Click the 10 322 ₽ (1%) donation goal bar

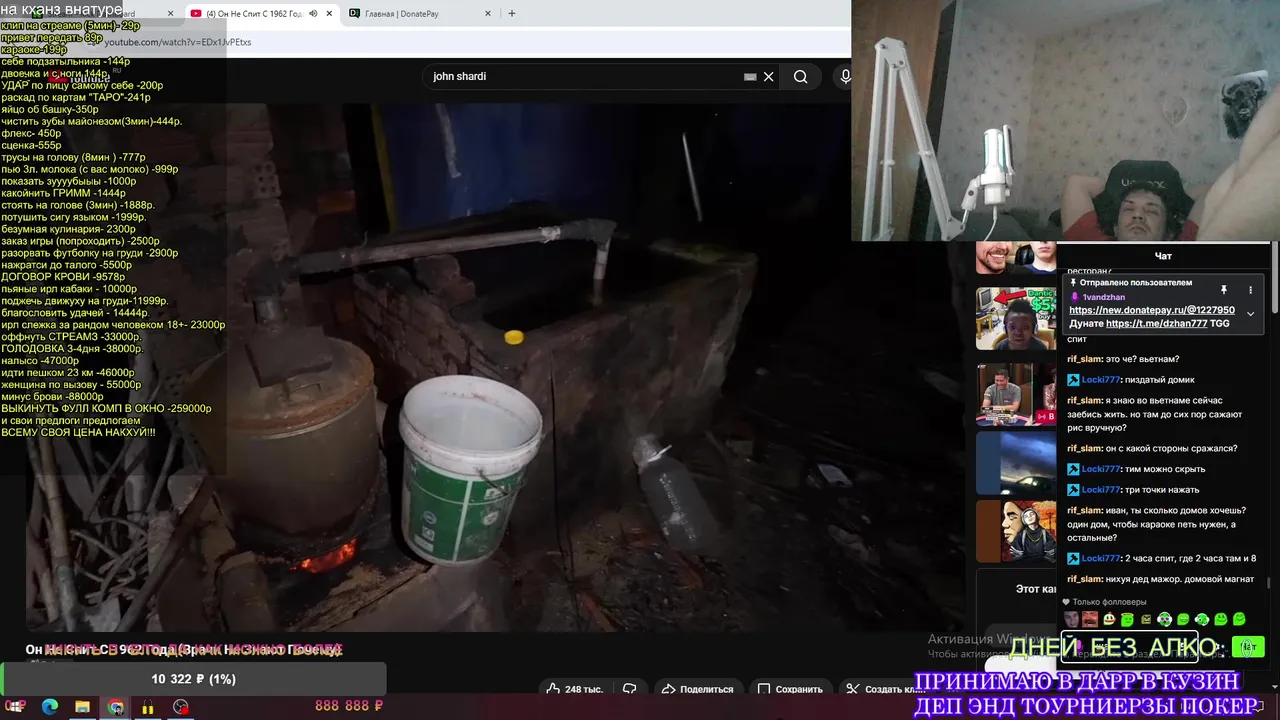click(193, 679)
